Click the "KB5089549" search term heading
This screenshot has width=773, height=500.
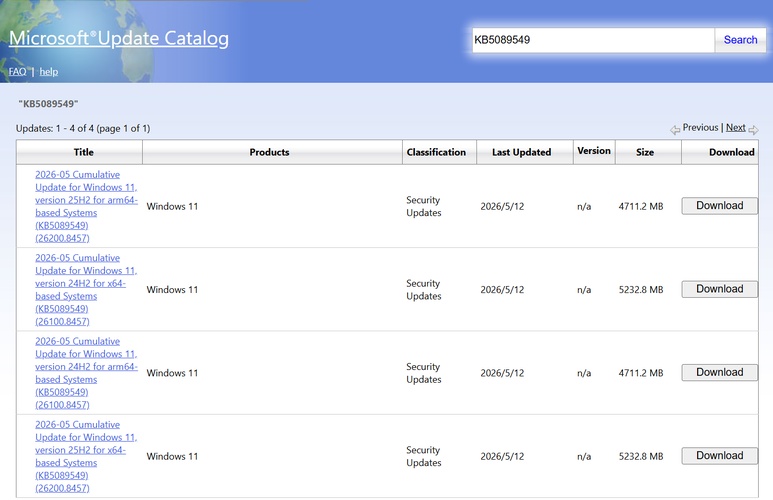[x=48, y=104]
